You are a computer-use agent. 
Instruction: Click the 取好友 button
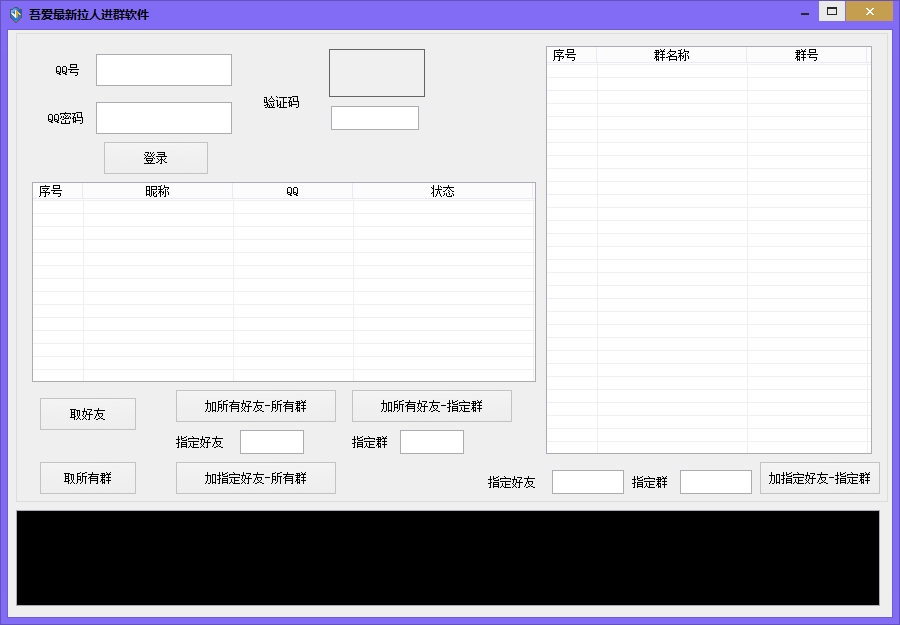(88, 414)
